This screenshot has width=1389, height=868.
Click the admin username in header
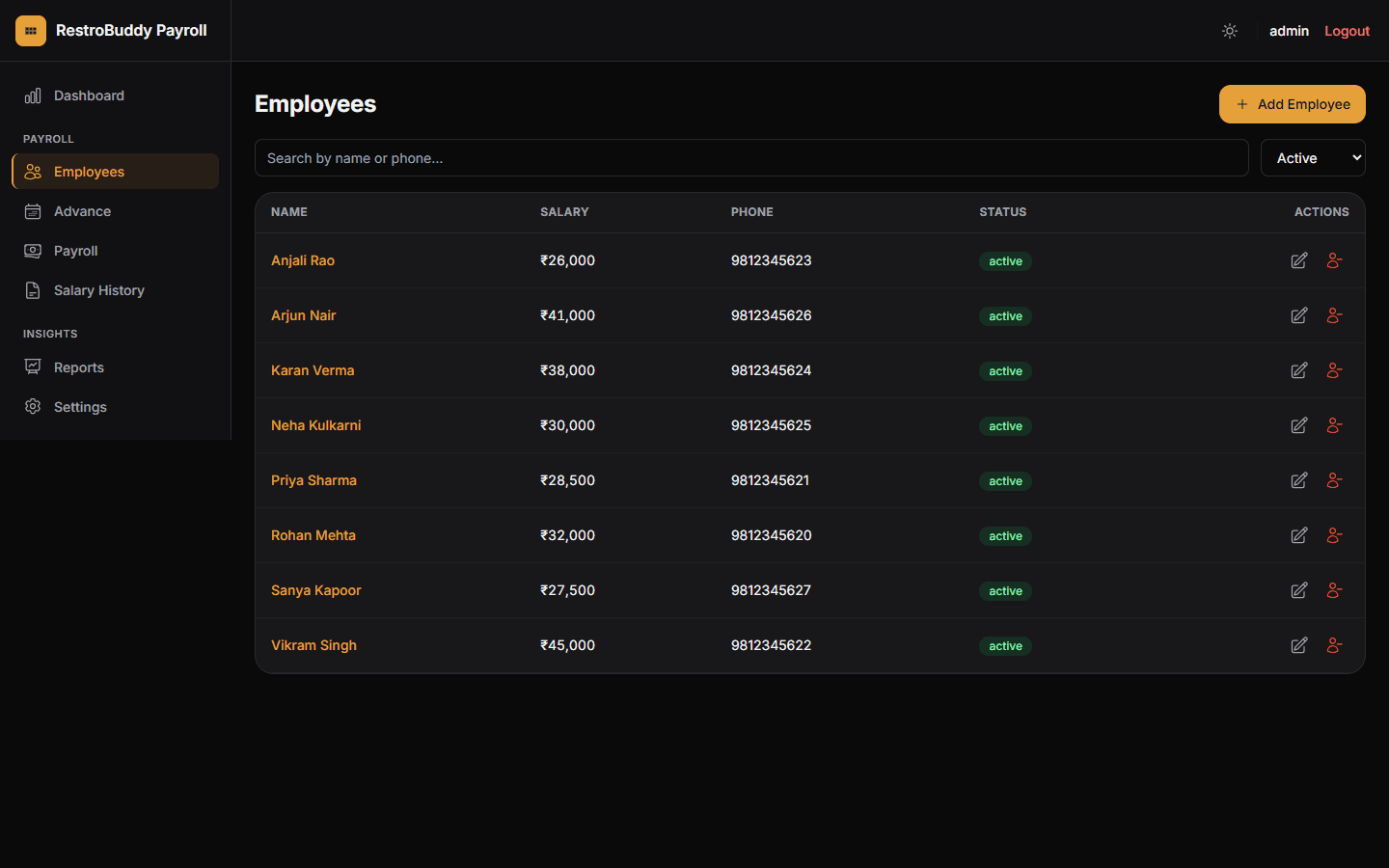1289,31
